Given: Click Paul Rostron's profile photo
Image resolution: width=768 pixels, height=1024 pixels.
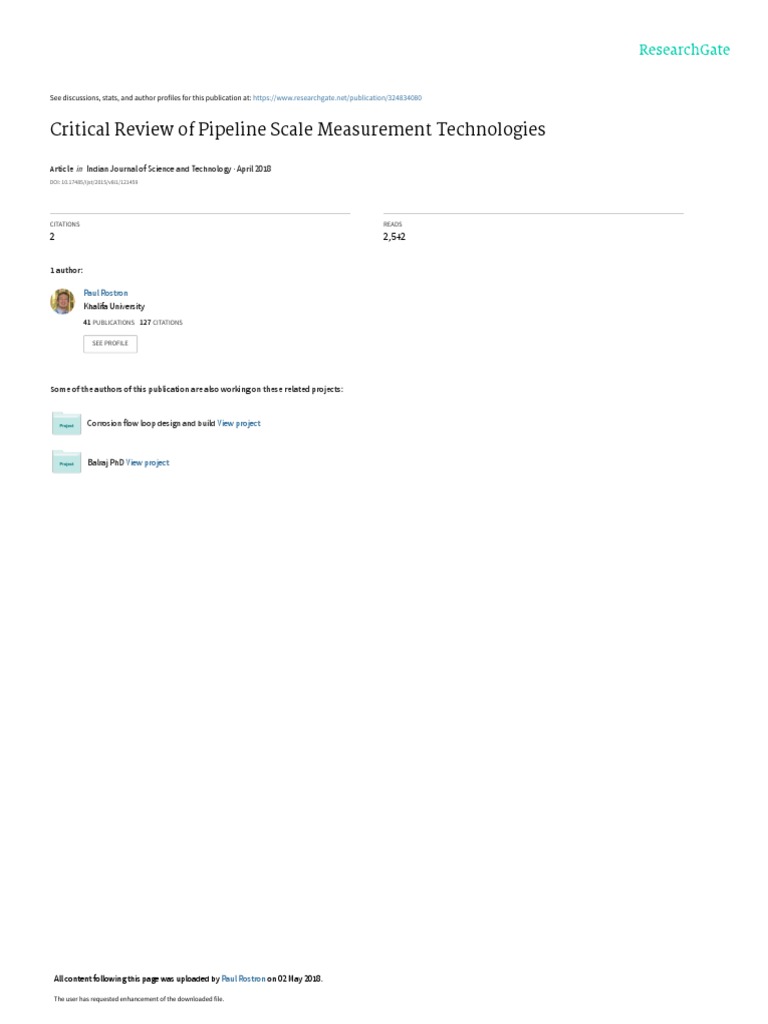Looking at the screenshot, I should (63, 301).
